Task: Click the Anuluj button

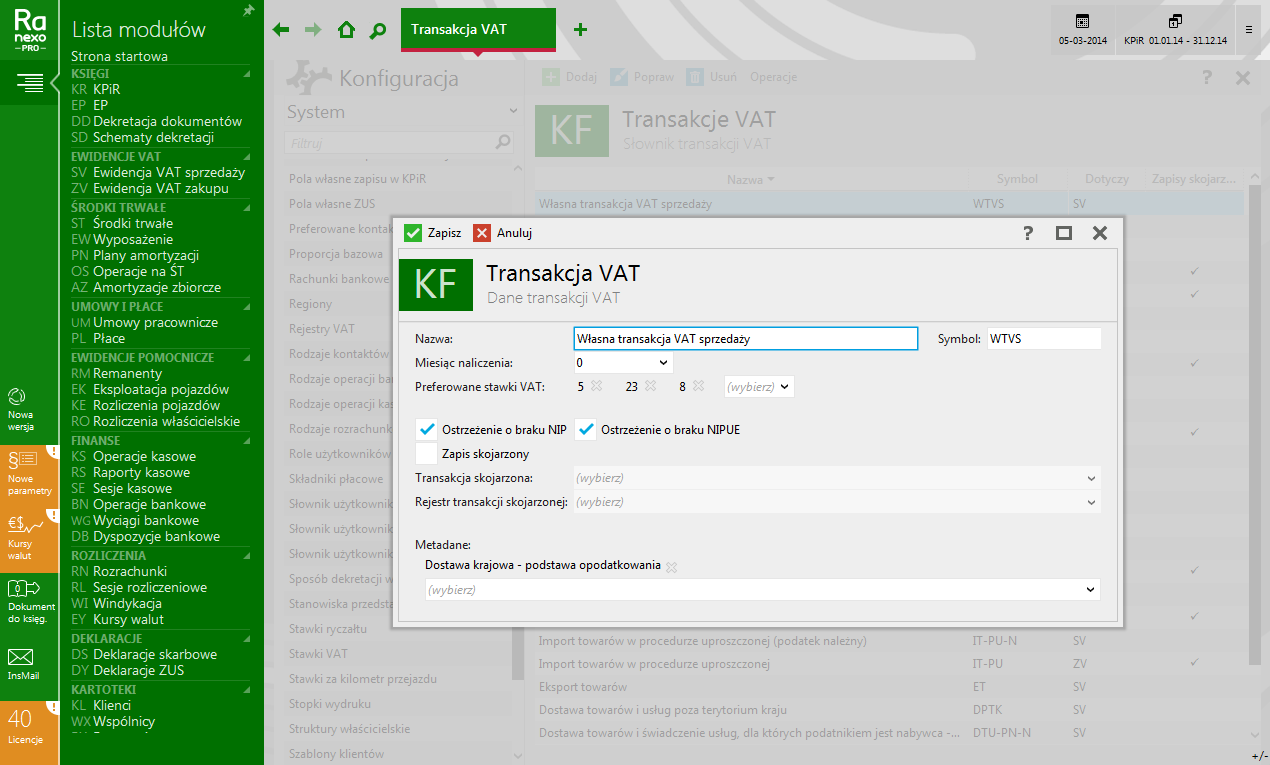Action: 503,233
